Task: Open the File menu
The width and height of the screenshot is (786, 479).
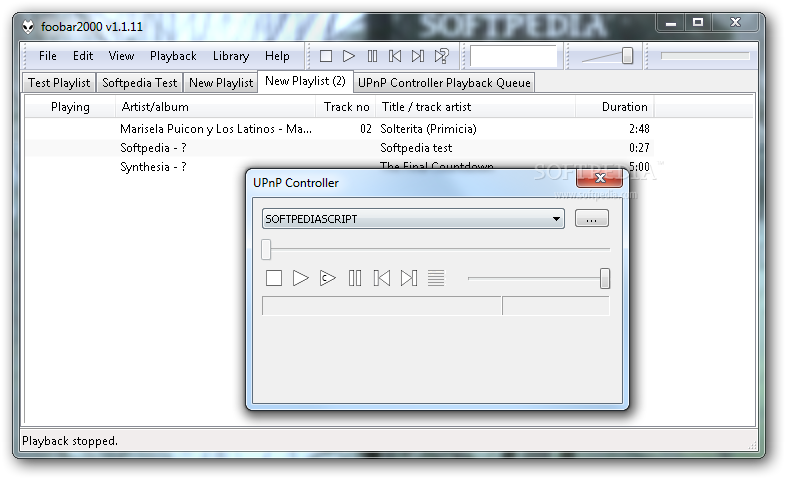Action: point(48,56)
